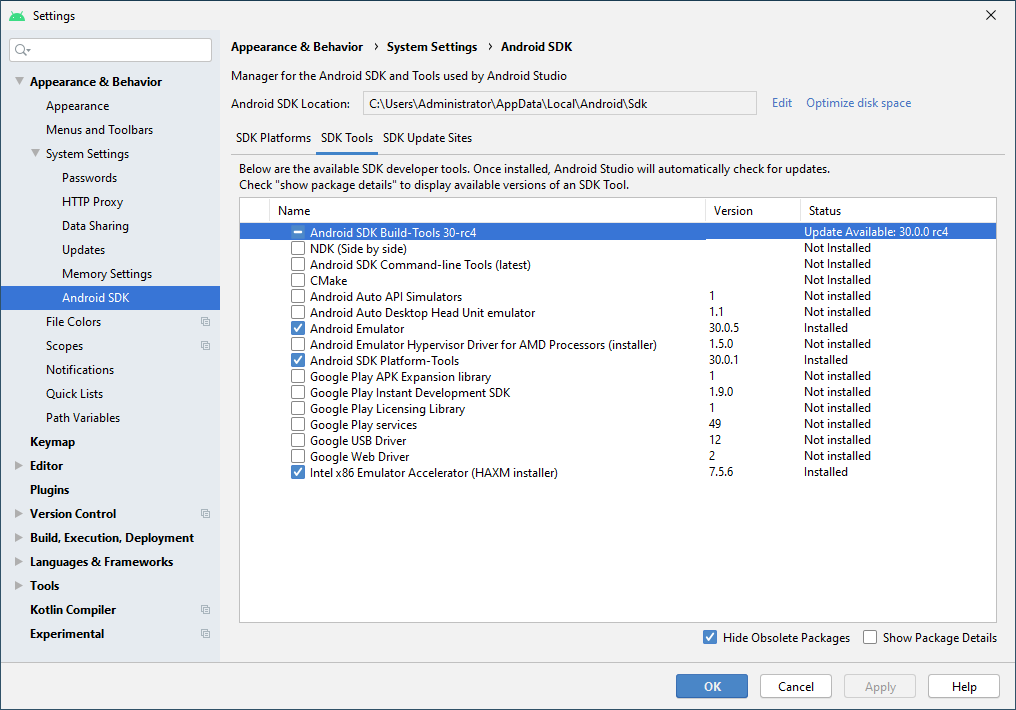Check the Google USB Driver checkbox
The width and height of the screenshot is (1016, 710).
tap(298, 441)
